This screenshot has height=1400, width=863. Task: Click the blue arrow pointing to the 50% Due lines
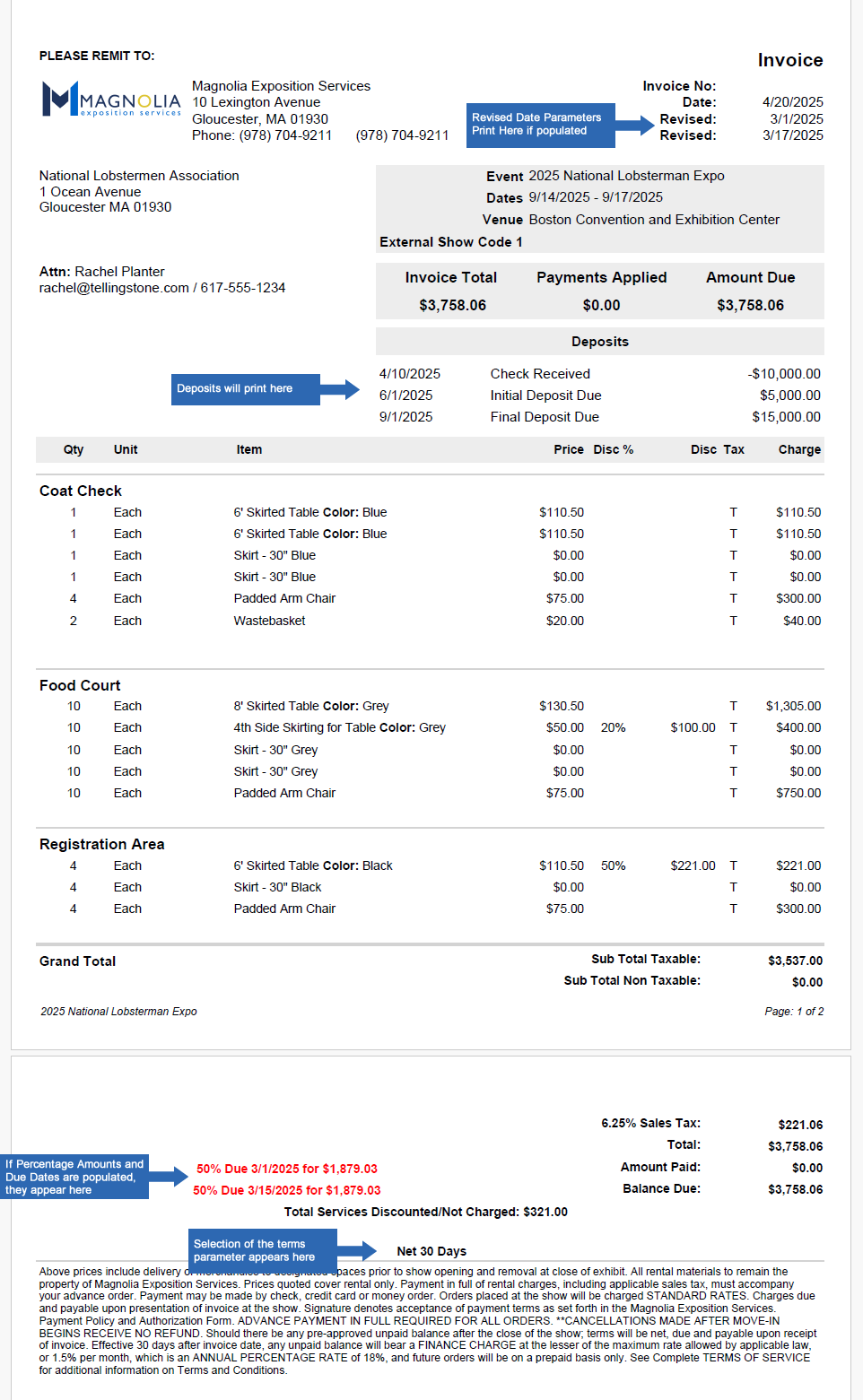pos(169,1178)
